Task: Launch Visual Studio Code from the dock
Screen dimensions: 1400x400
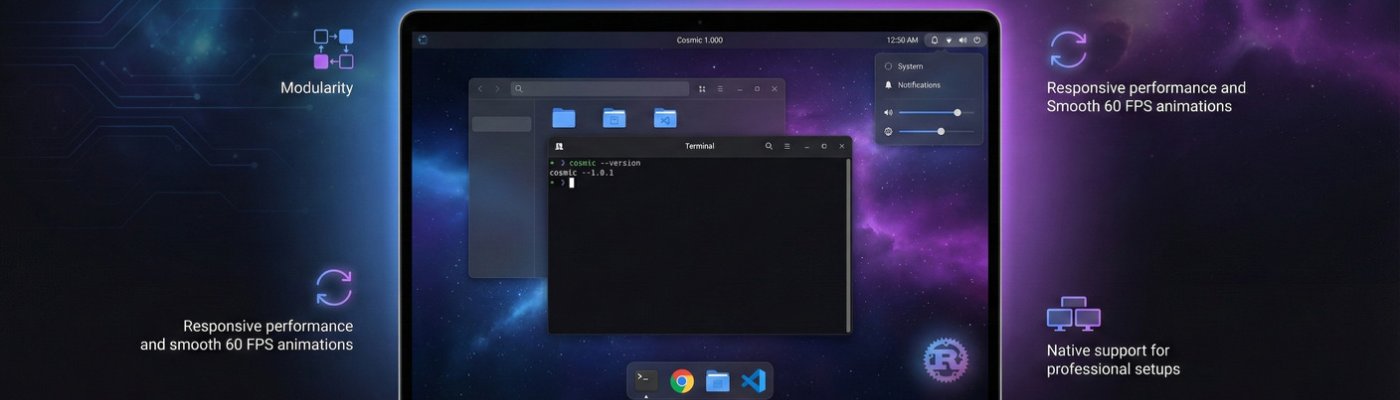Action: 753,381
